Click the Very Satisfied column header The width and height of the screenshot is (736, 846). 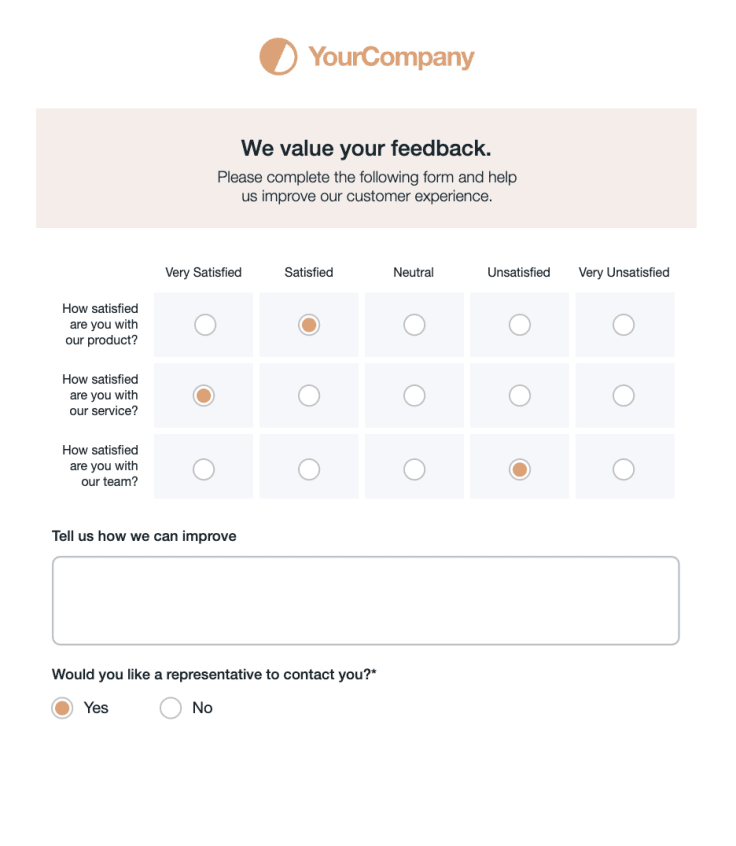[x=203, y=272]
